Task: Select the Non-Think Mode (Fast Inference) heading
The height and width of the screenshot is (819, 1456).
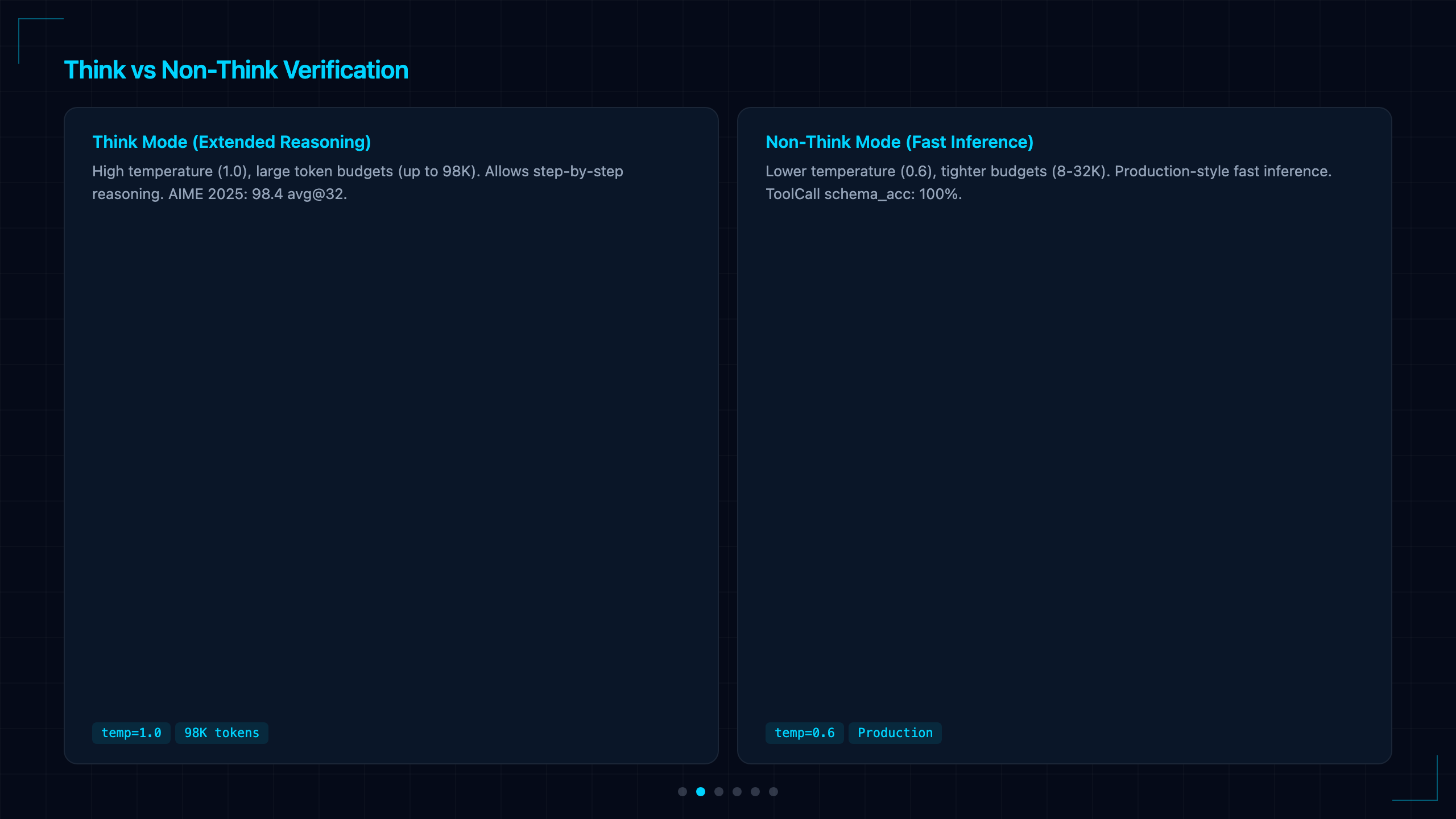Action: (900, 142)
